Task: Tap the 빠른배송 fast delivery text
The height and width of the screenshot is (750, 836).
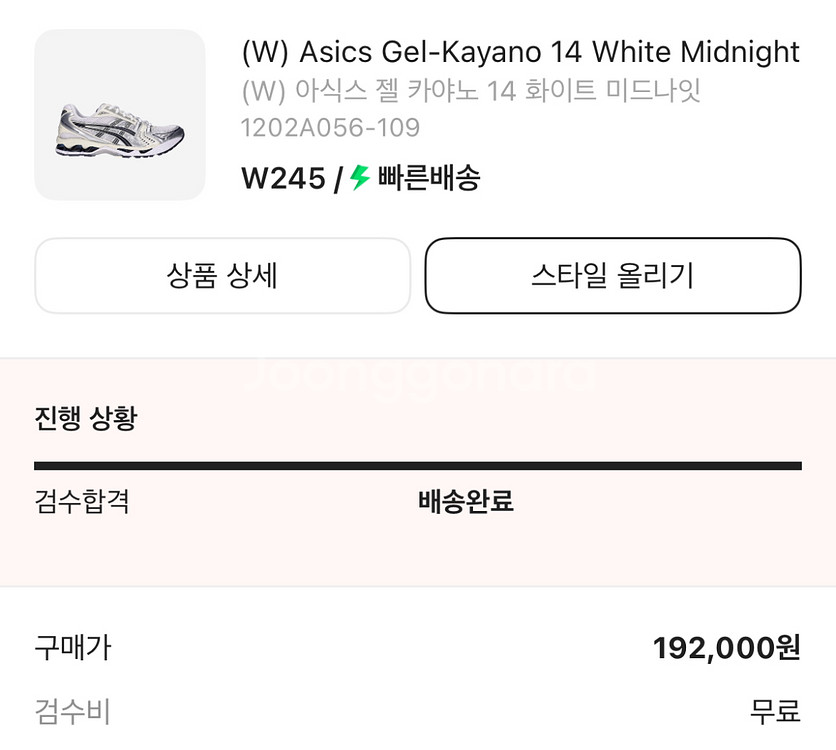Action: point(429,178)
